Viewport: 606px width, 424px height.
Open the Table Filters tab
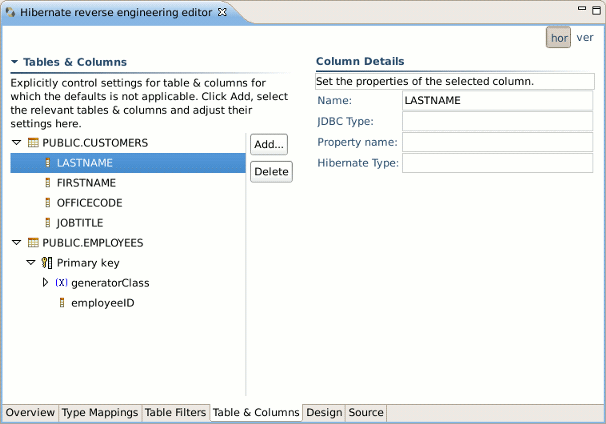tap(175, 412)
